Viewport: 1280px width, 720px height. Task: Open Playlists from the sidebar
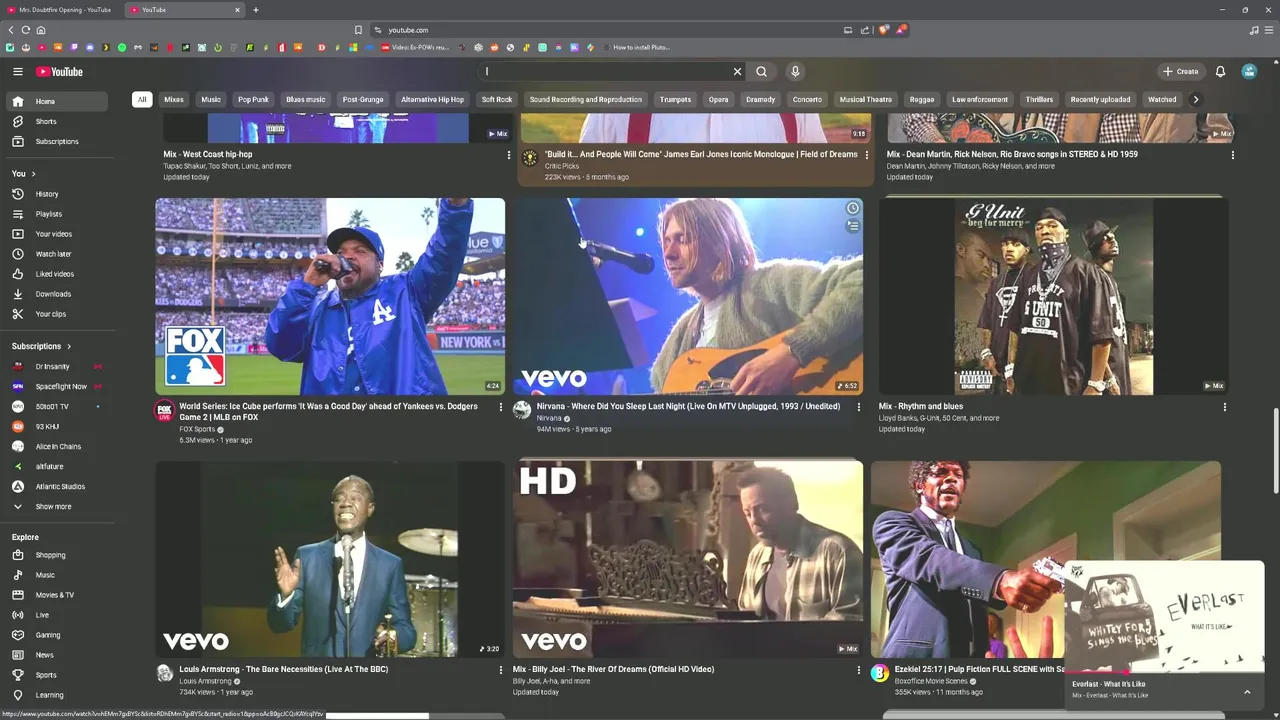pyautogui.click(x=56, y=214)
